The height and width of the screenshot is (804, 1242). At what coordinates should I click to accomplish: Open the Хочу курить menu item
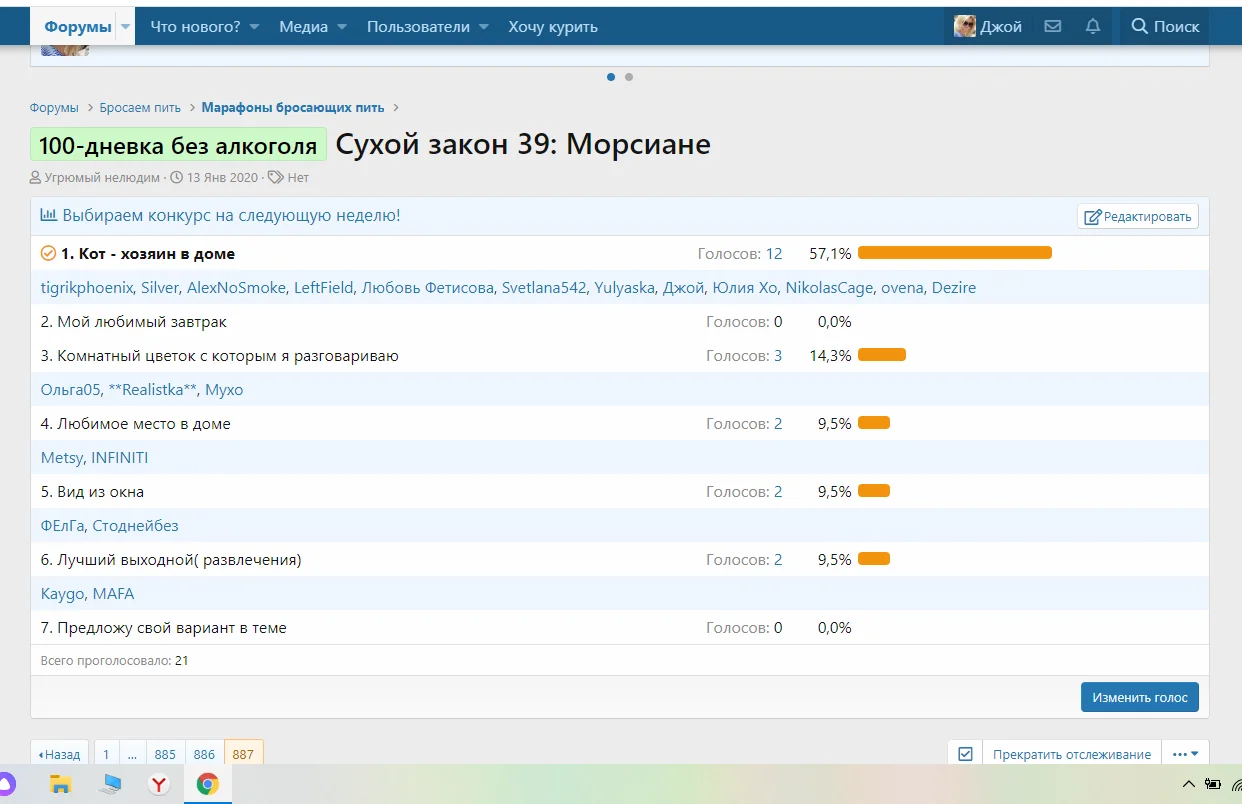click(x=552, y=27)
